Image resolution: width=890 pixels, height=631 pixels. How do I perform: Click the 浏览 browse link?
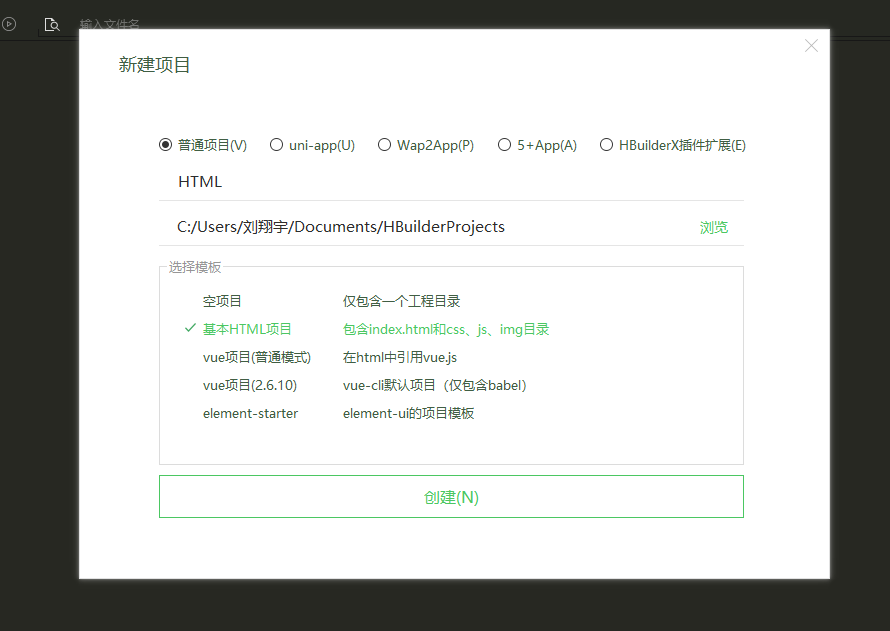[713, 228]
